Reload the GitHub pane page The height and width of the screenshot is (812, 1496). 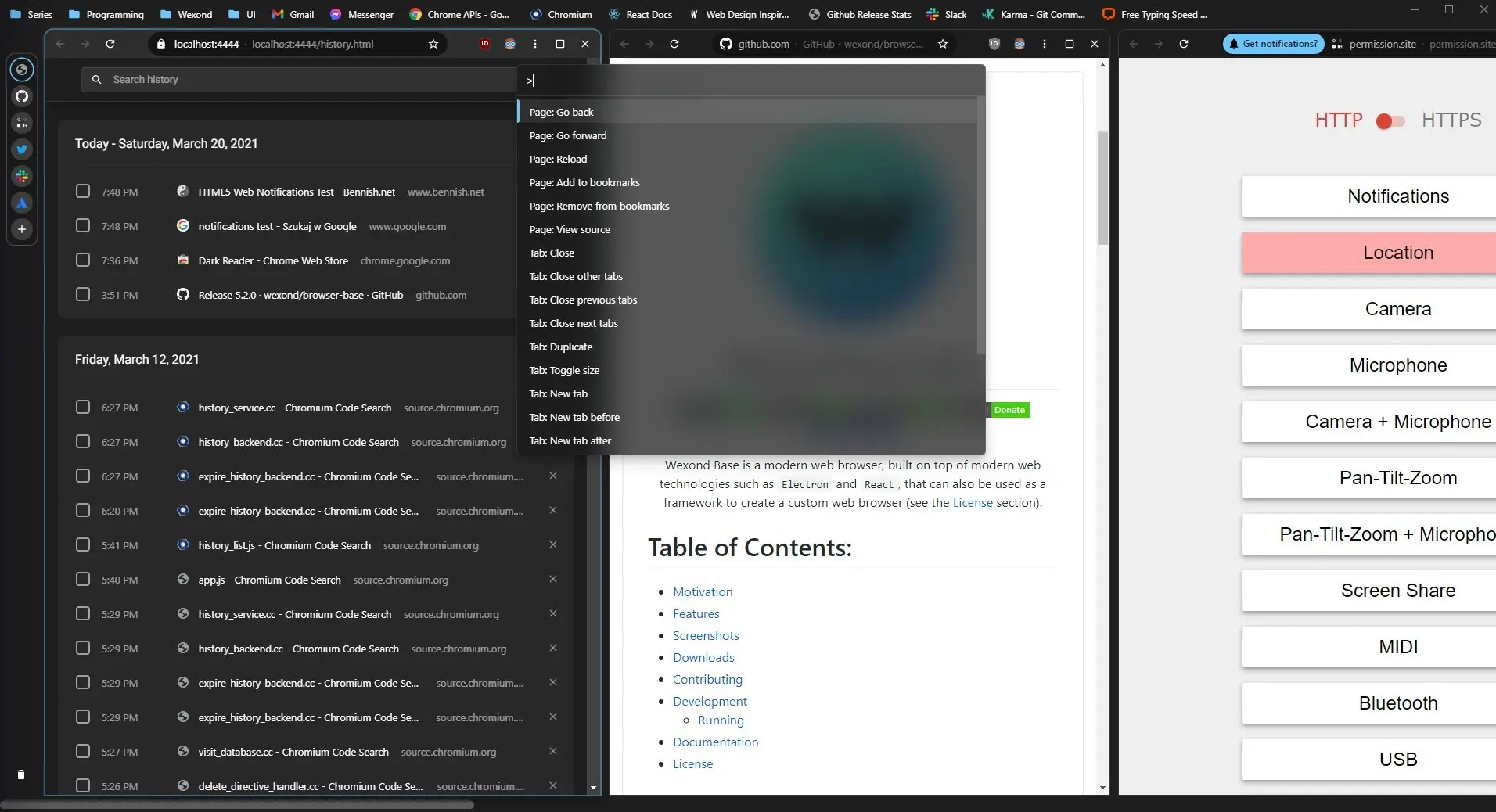point(674,44)
